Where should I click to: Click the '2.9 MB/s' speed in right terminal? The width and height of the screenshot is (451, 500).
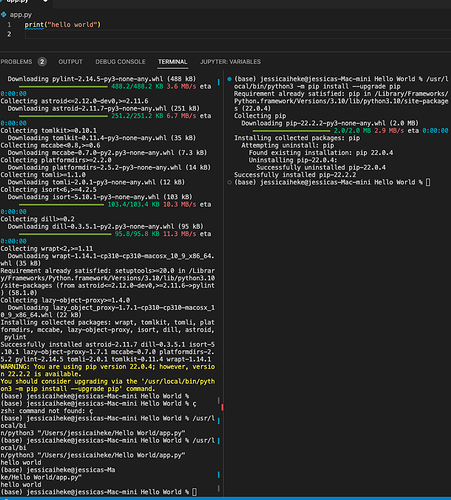point(389,131)
